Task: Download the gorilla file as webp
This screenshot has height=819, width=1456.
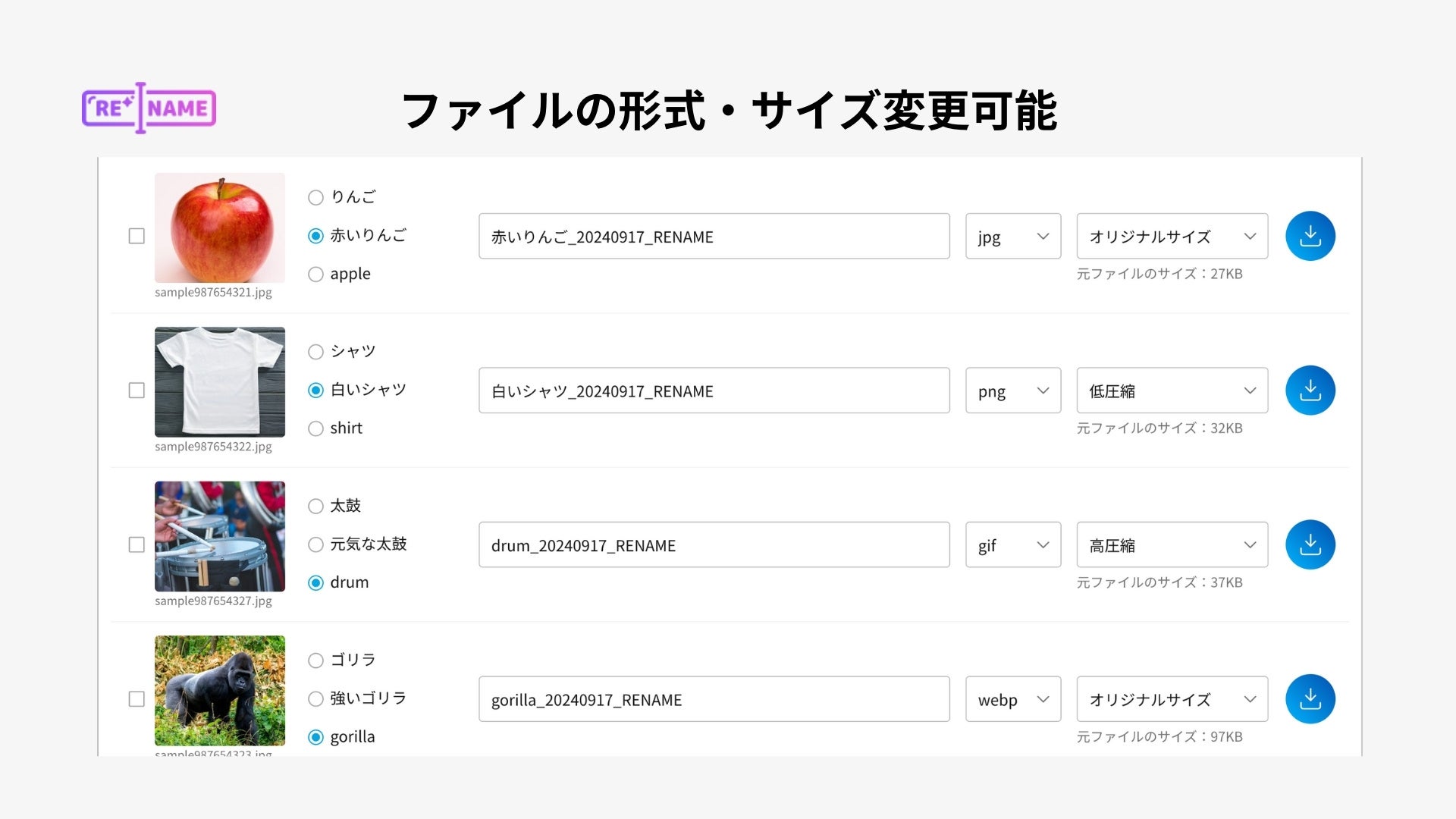Action: [x=1310, y=699]
